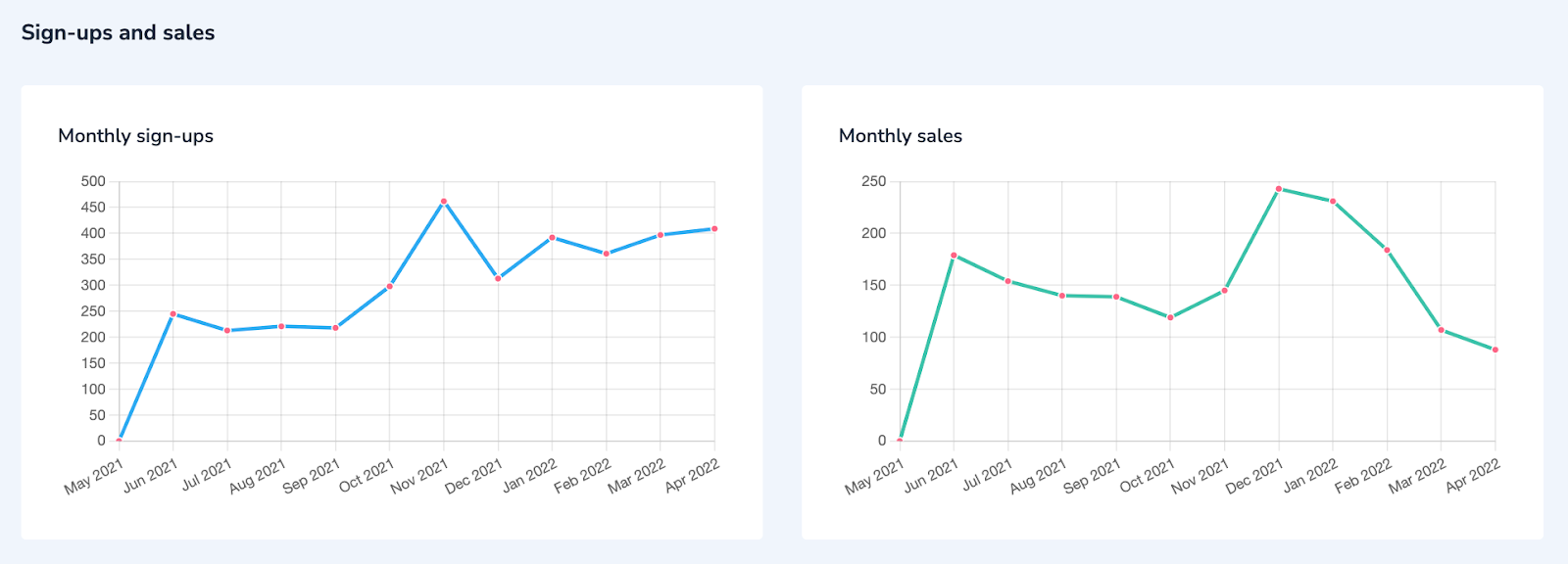Select the Apr 2022 data point on sign-ups chart
1568x564 pixels.
click(714, 229)
